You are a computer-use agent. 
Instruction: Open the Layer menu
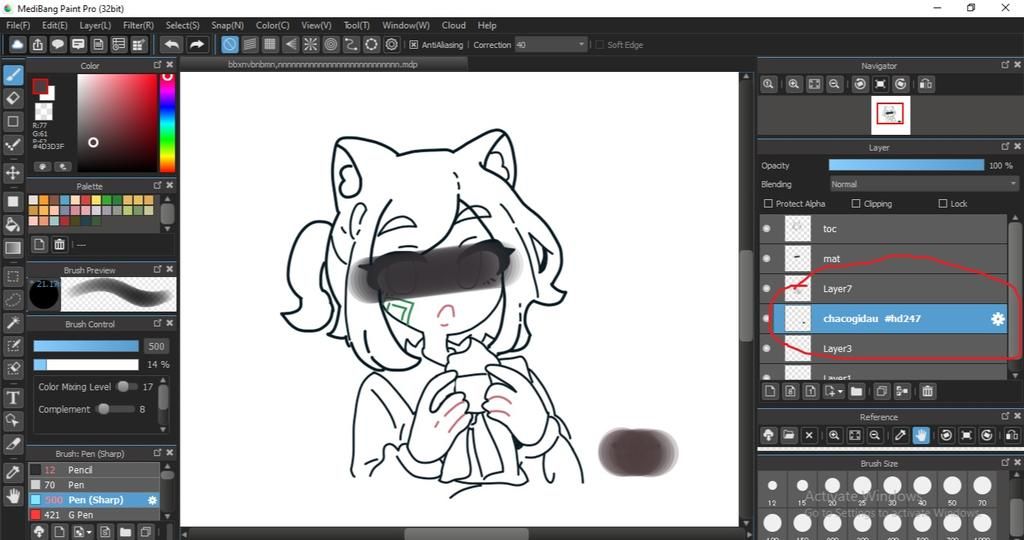tap(95, 25)
